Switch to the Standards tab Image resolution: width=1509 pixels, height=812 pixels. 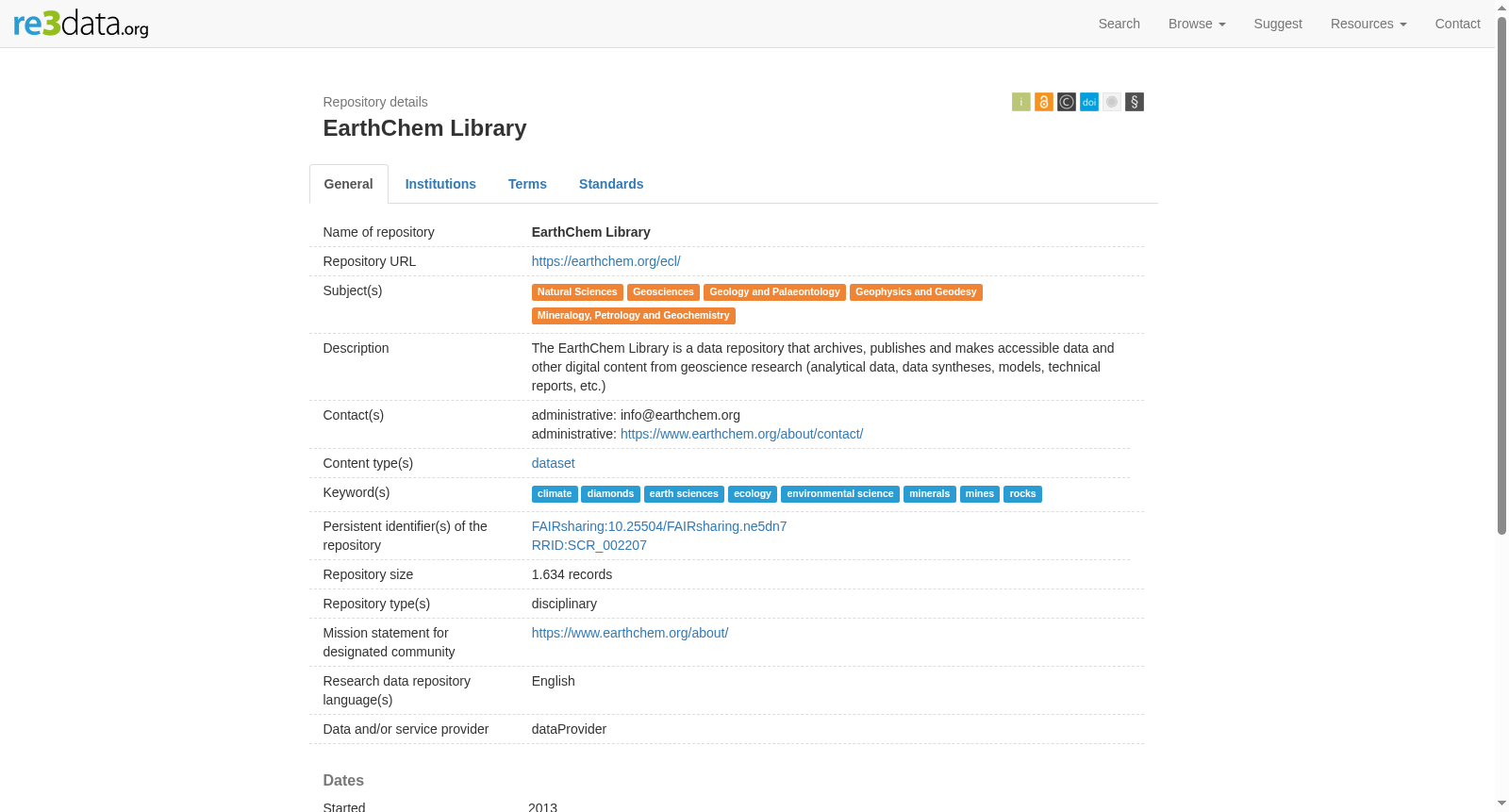611,184
